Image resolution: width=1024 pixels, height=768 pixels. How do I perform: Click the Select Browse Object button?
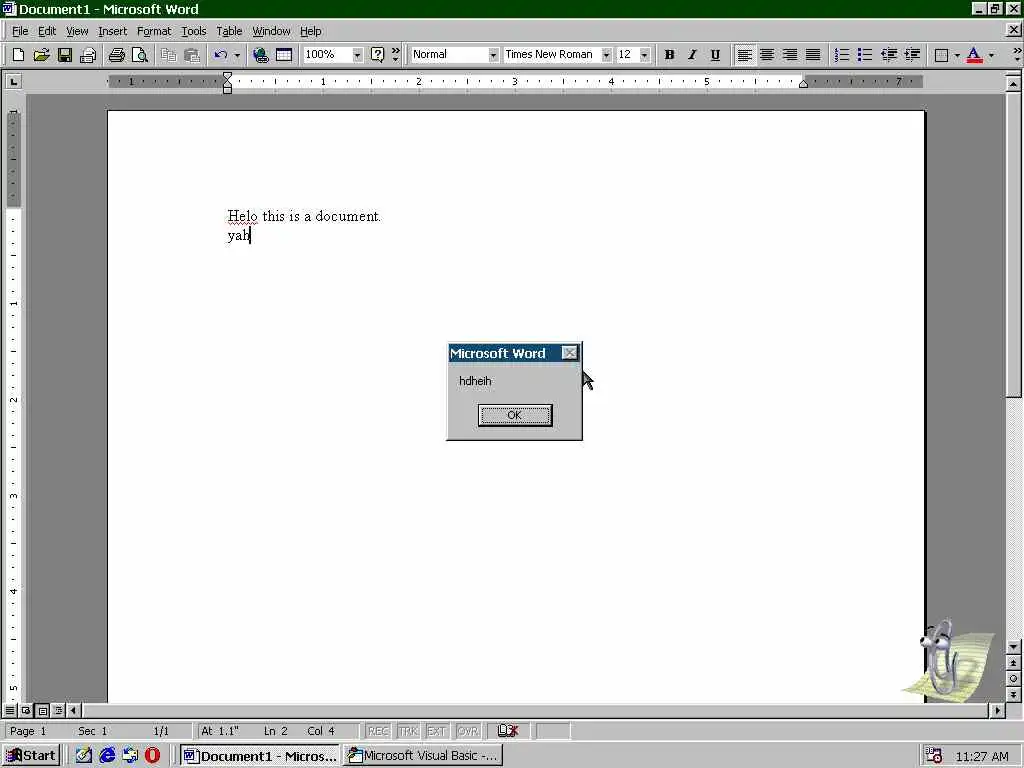[1013, 679]
